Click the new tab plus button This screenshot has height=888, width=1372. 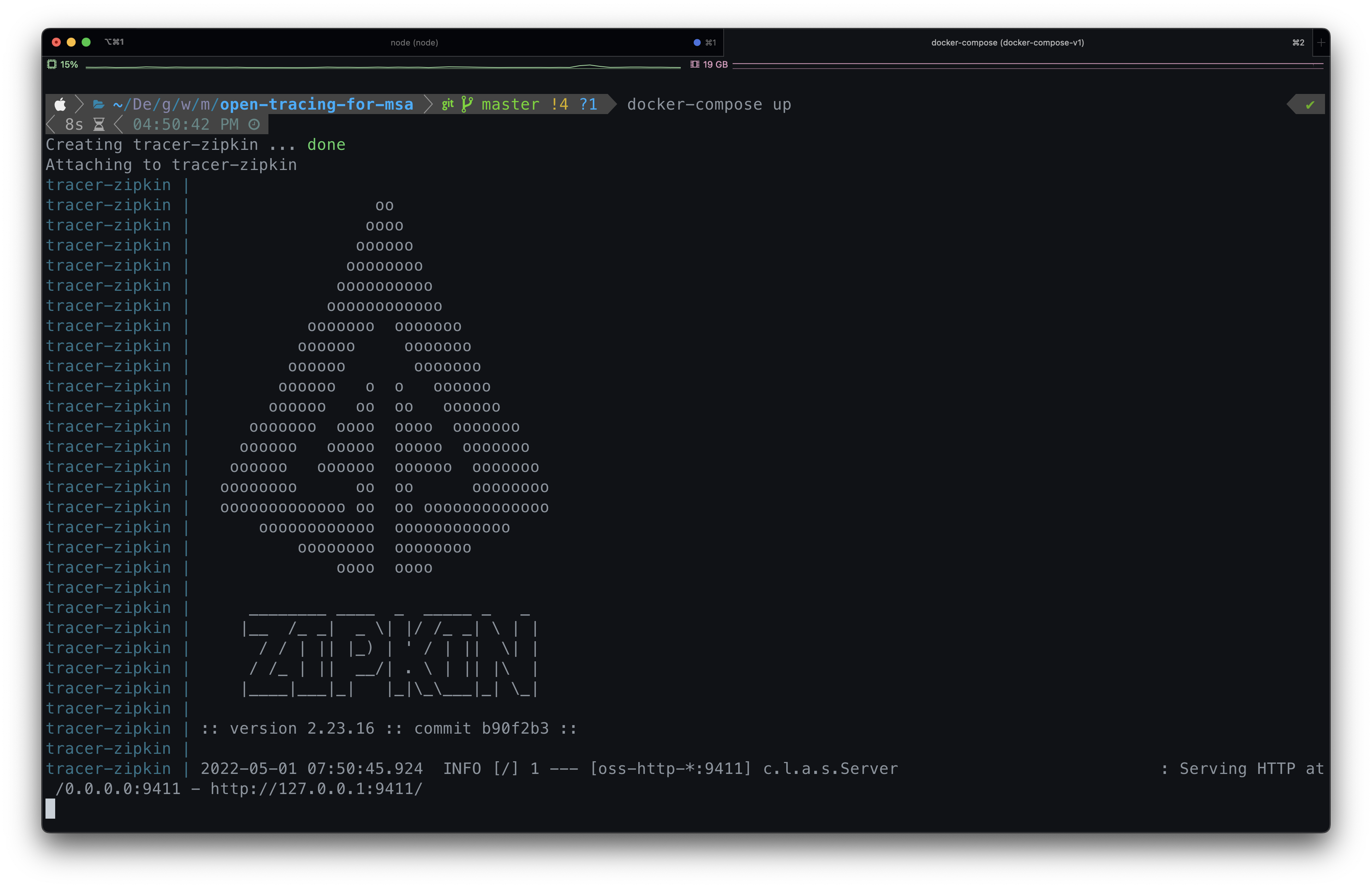1321,42
